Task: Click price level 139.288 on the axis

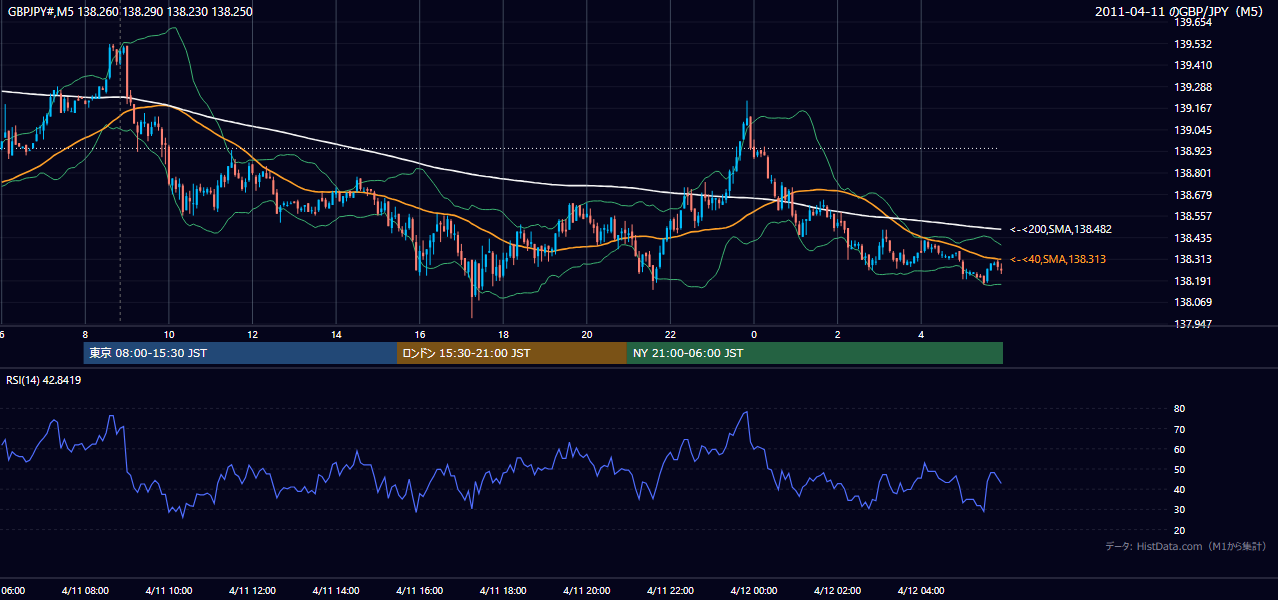Action: [x=1193, y=87]
